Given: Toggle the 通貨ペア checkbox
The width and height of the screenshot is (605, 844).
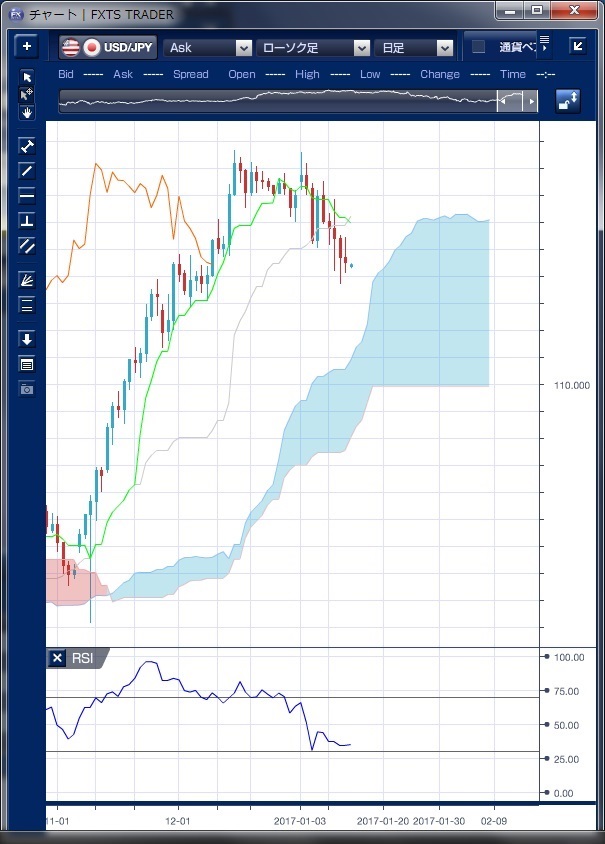Looking at the screenshot, I should [x=478, y=47].
